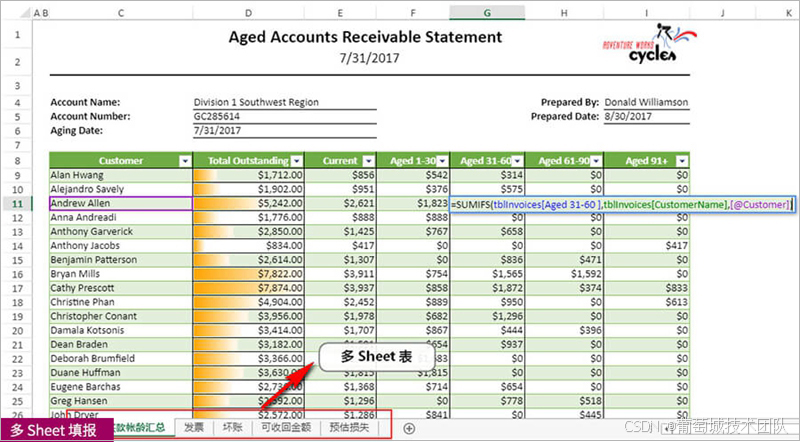Click the Damala Kotsonis cell
The image size is (800, 442).
[x=121, y=331]
